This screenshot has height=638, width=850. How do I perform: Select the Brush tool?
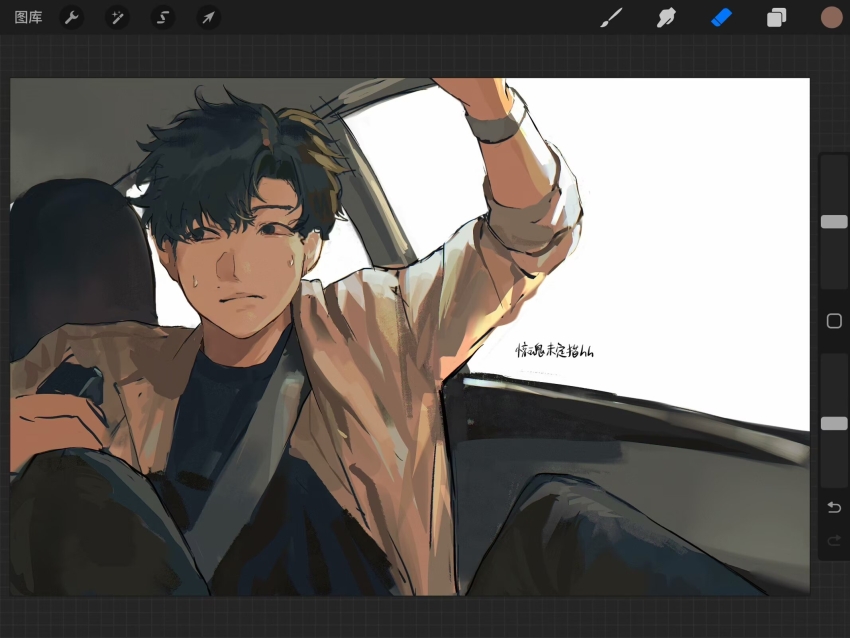point(611,18)
